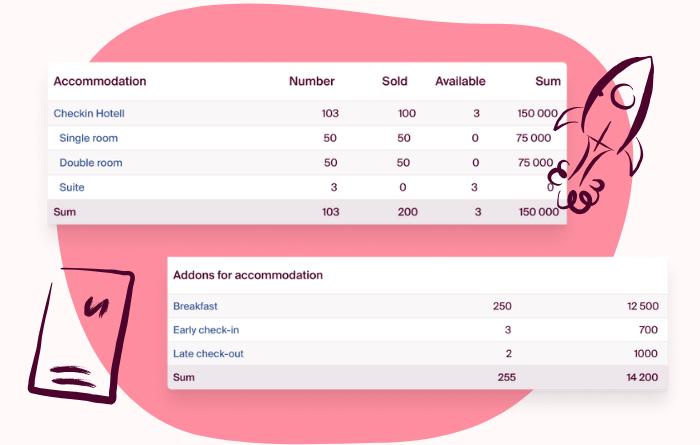Click the Sold column header
The height and width of the screenshot is (445, 700).
click(x=395, y=81)
